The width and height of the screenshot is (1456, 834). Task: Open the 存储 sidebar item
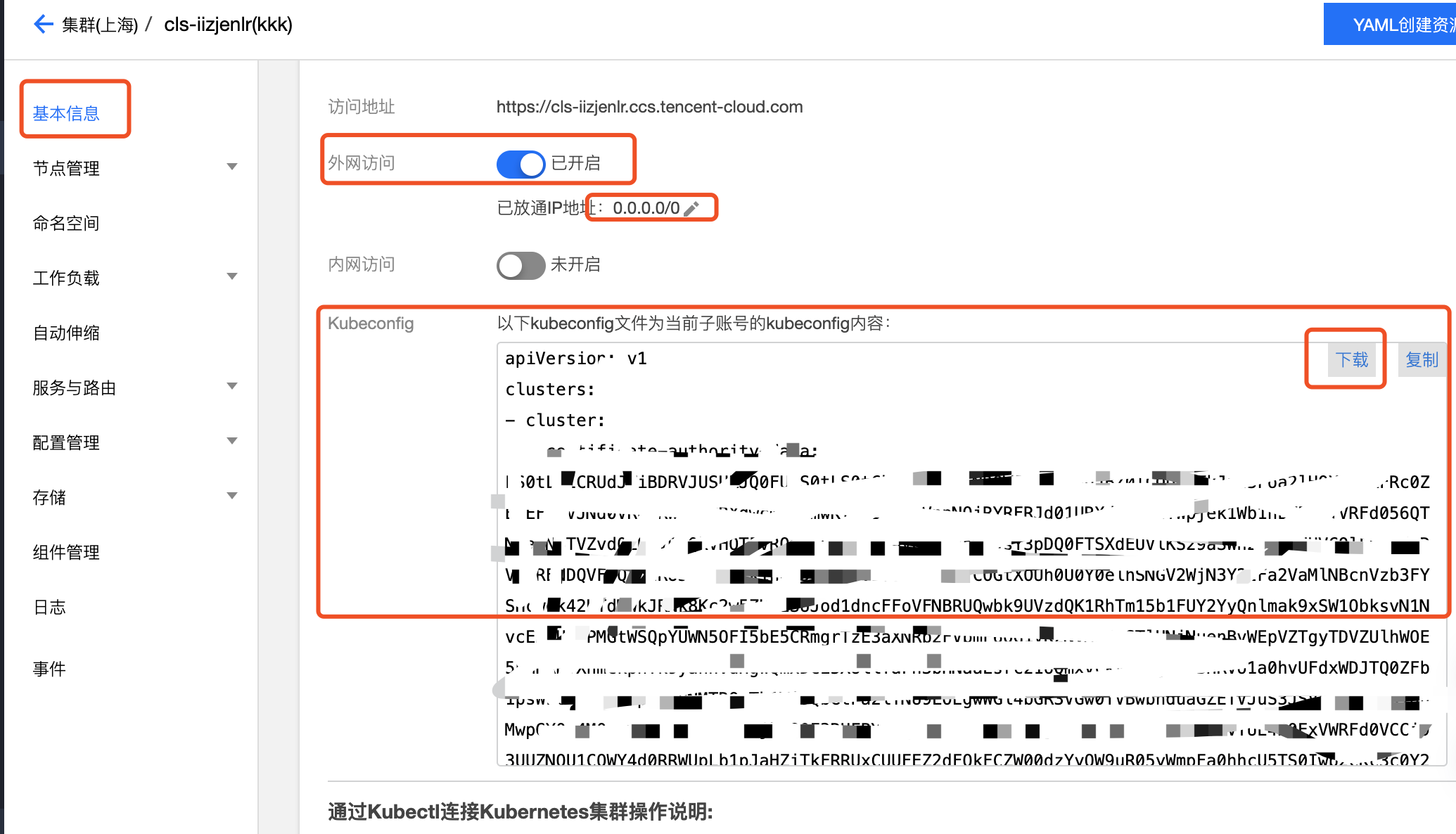[x=49, y=497]
